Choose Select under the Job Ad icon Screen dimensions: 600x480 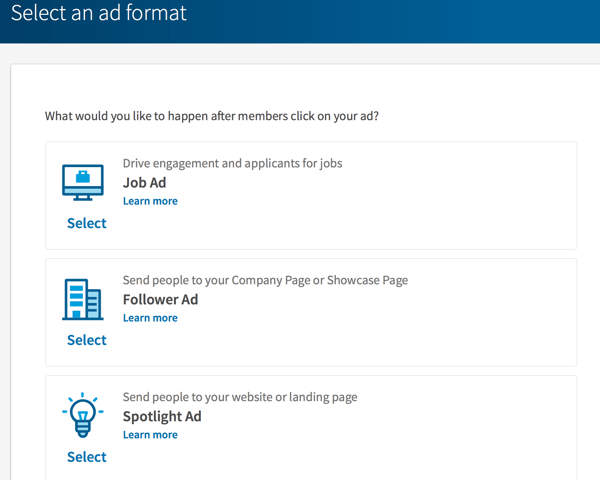pos(87,223)
